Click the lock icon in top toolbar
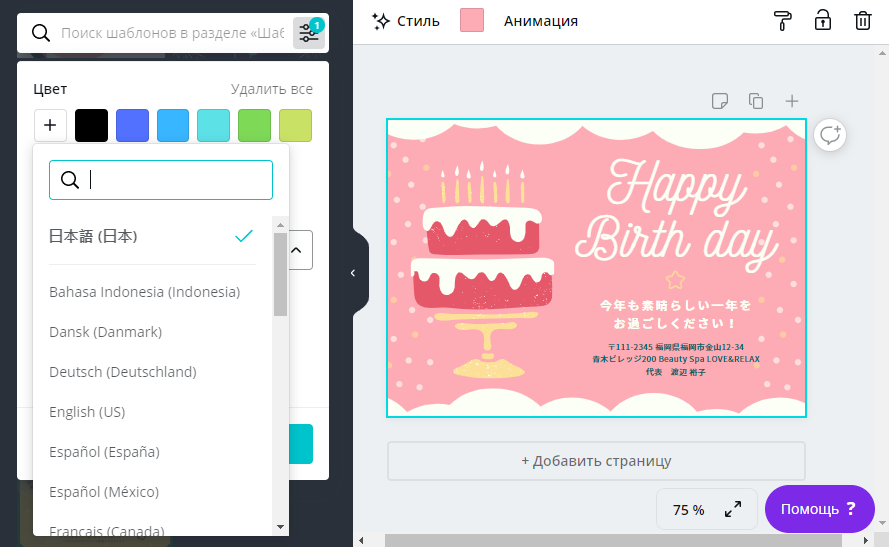889x547 pixels. [x=822, y=21]
